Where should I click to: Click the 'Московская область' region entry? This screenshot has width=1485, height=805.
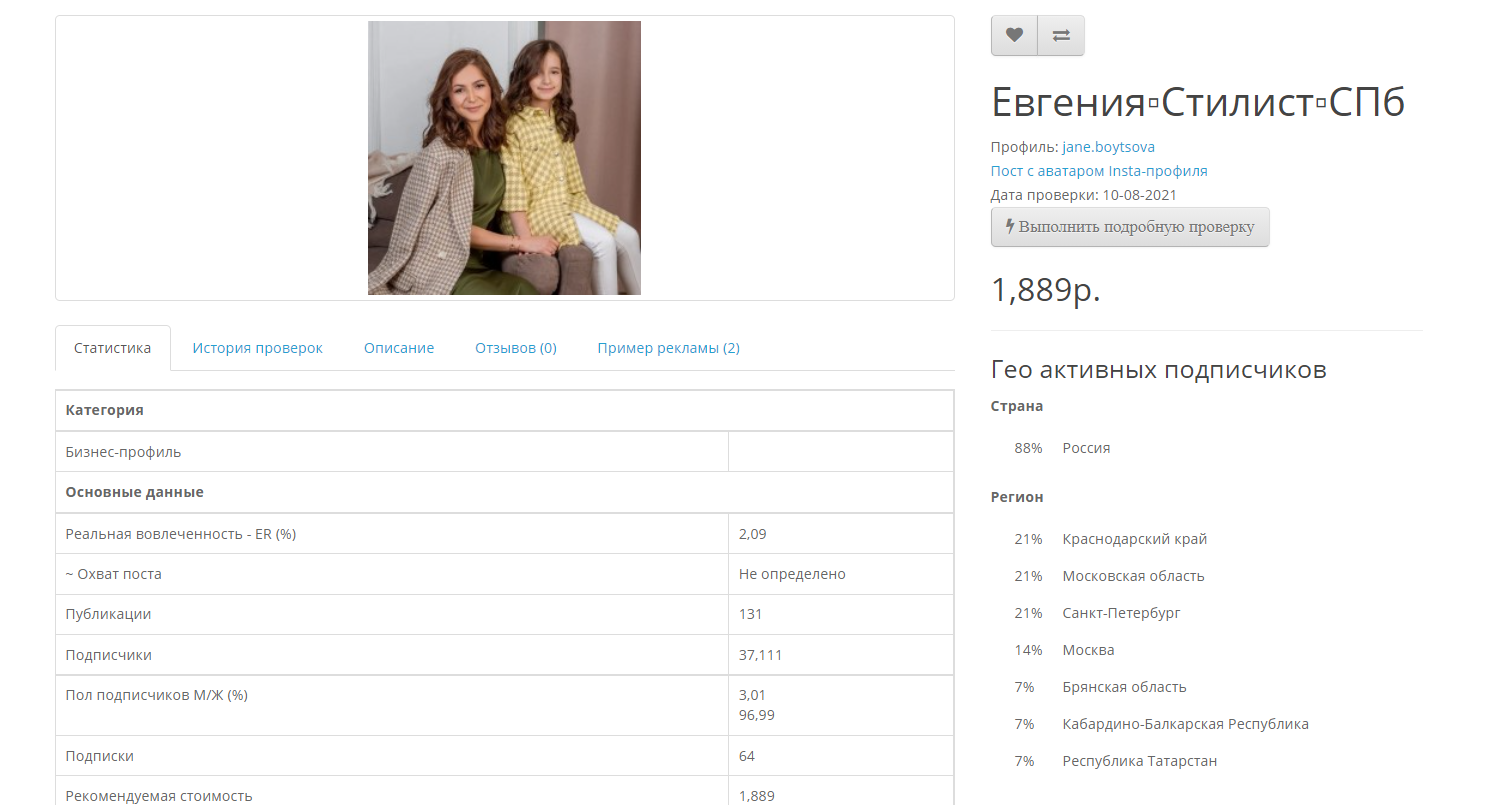[x=1134, y=576]
